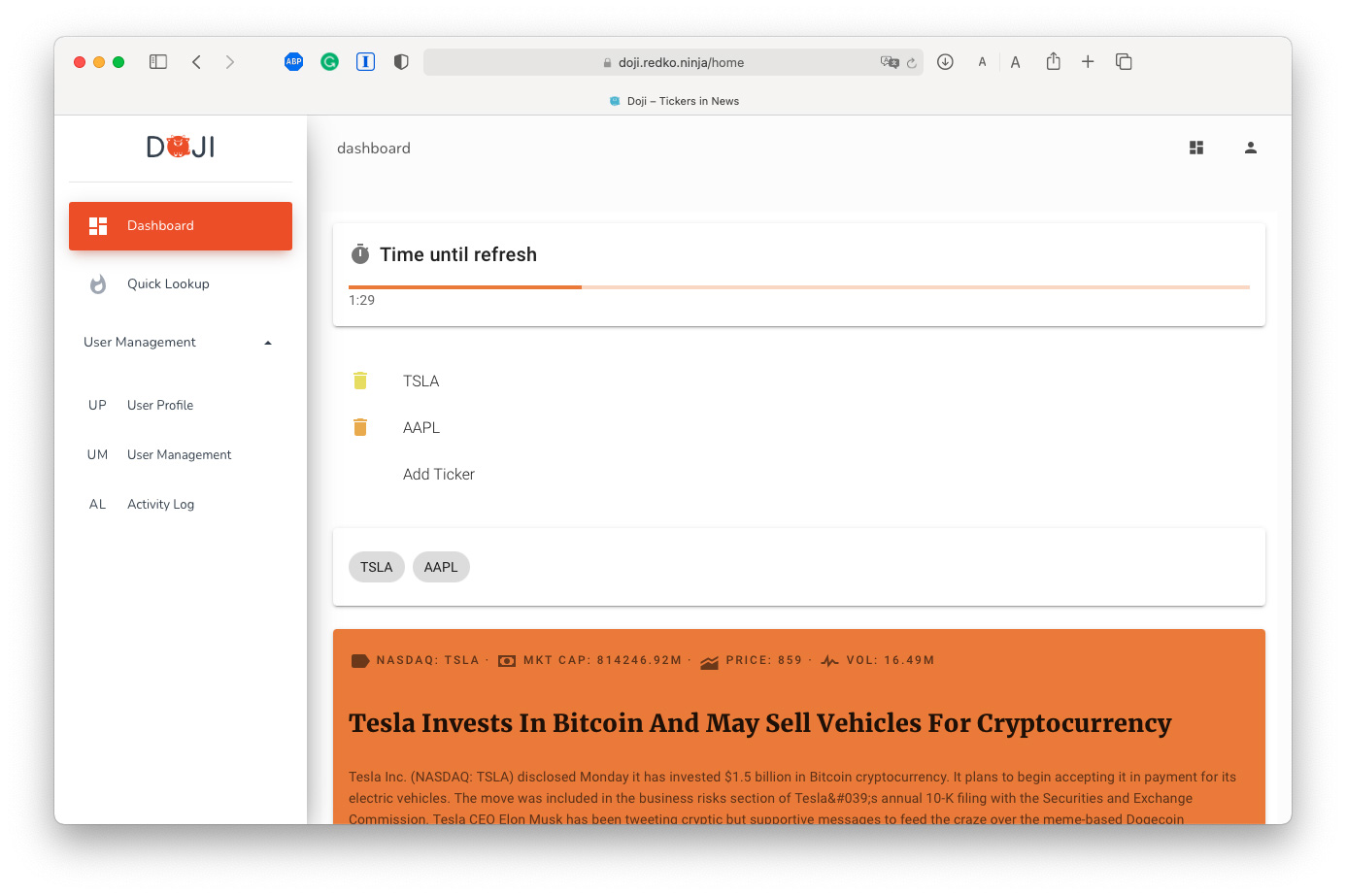Filter news by the AAPL chip
The height and width of the screenshot is (896, 1346).
441,568
